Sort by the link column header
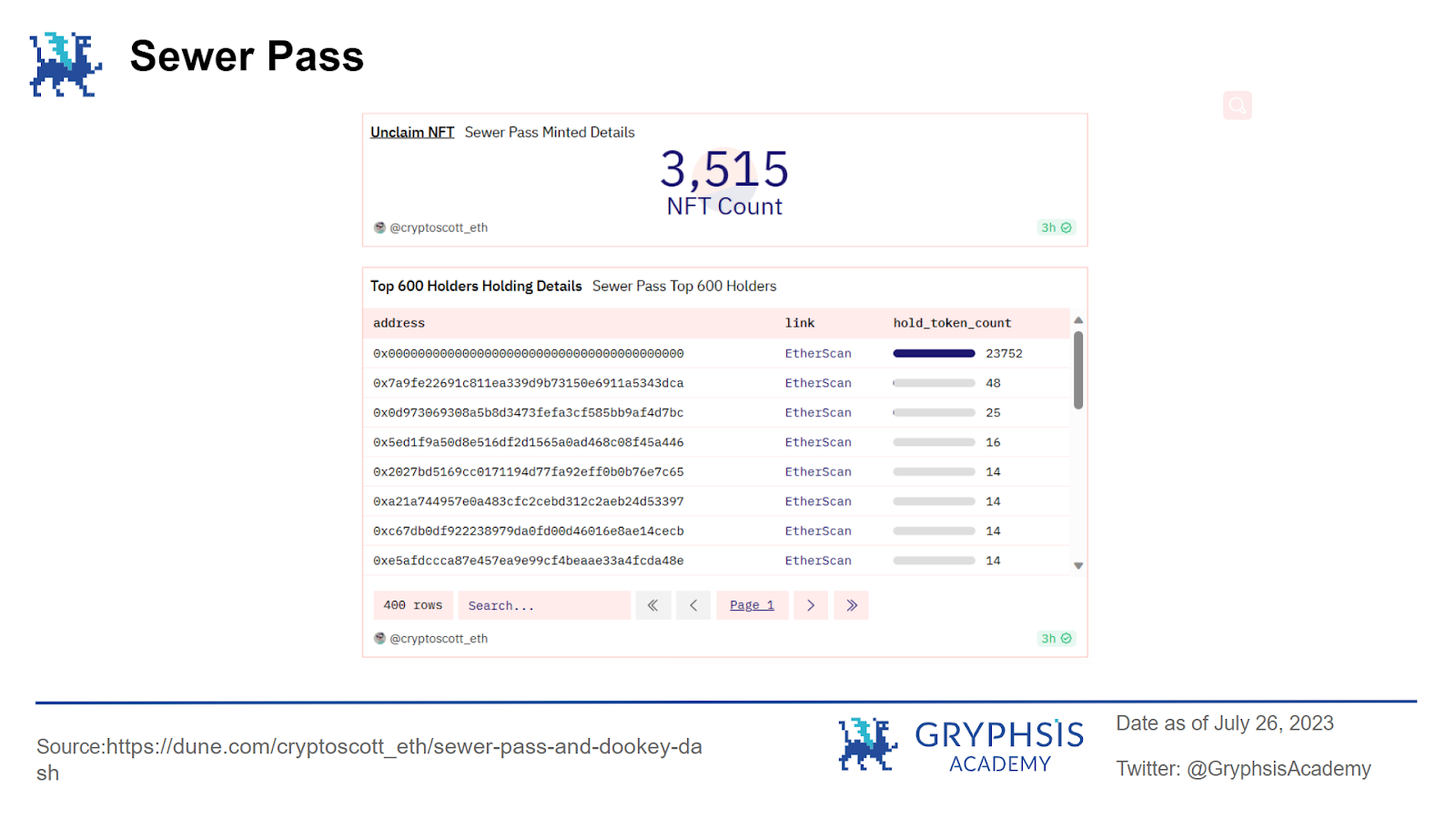 (800, 323)
